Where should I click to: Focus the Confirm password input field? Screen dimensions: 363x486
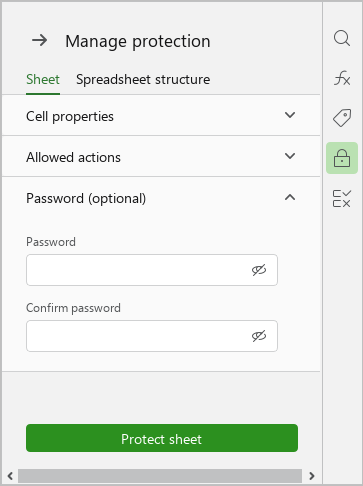click(152, 336)
